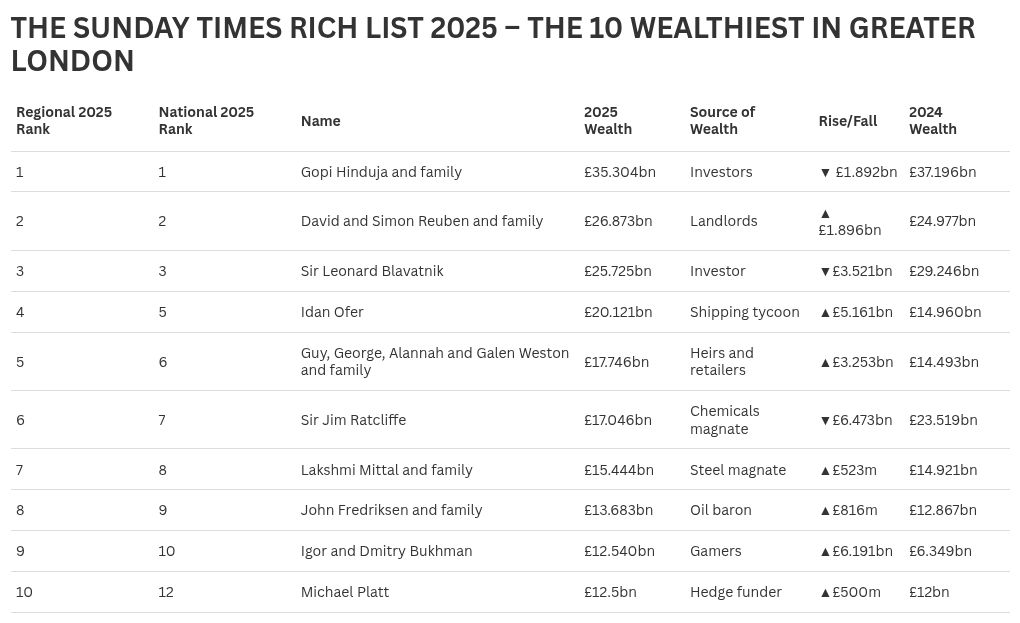This screenshot has height=623, width=1020.
Task: Click Idan Ofer's £20.121bn wealth value
Action: [x=617, y=312]
